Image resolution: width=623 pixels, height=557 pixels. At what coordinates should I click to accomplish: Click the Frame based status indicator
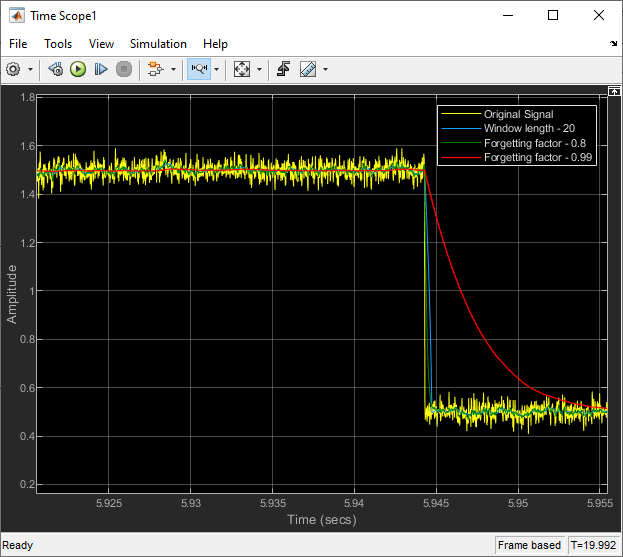[x=529, y=545]
